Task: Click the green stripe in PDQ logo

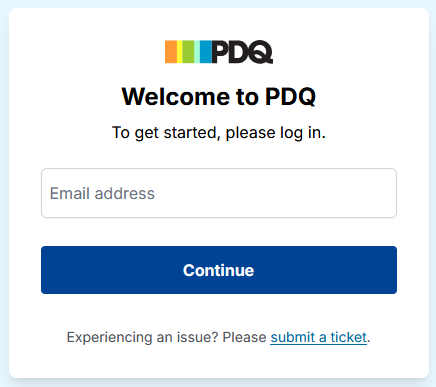Action: 188,52
